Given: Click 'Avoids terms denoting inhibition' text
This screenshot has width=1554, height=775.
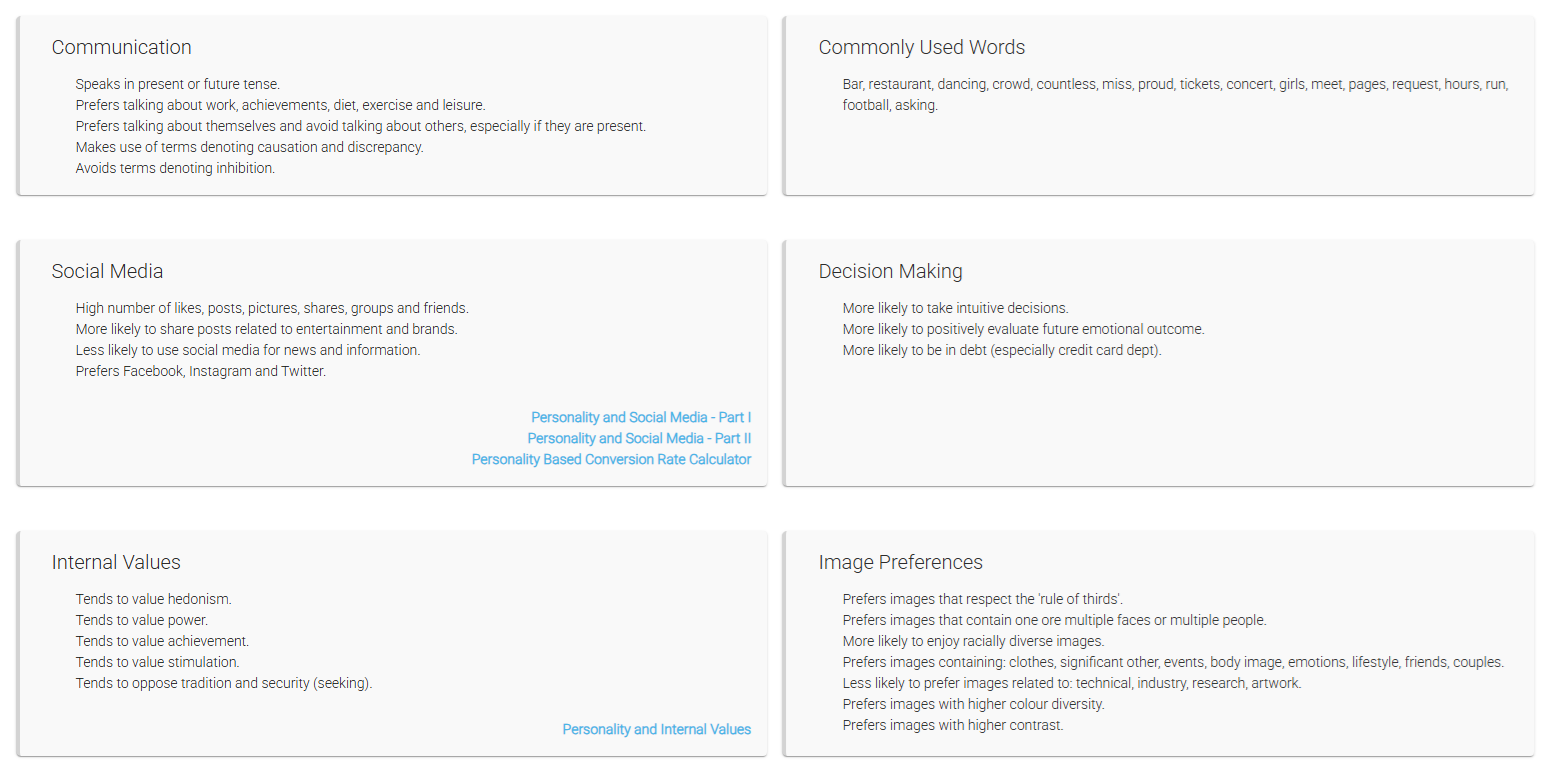Looking at the screenshot, I should pyautogui.click(x=175, y=168).
